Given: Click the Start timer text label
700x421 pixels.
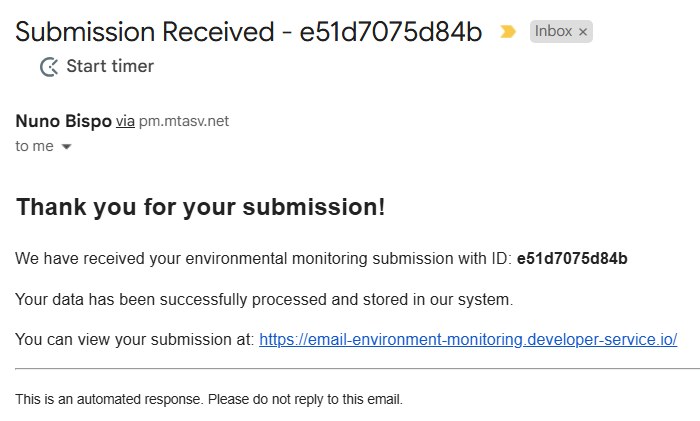Looking at the screenshot, I should (110, 66).
